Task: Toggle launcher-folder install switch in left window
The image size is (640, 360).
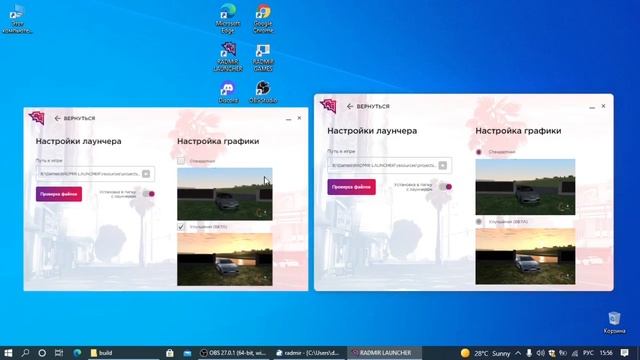Action: point(149,194)
